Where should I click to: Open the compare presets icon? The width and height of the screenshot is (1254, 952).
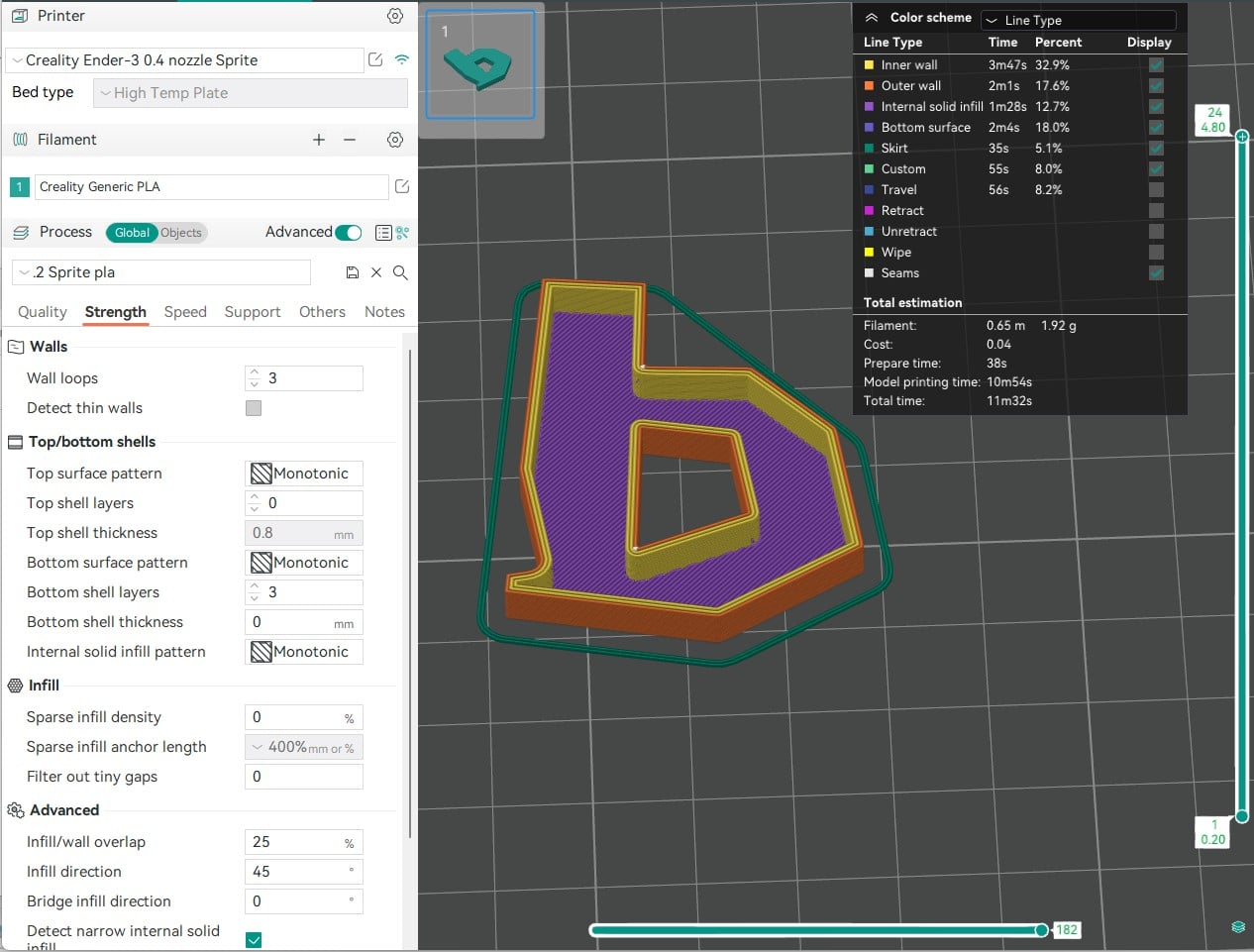click(x=402, y=233)
